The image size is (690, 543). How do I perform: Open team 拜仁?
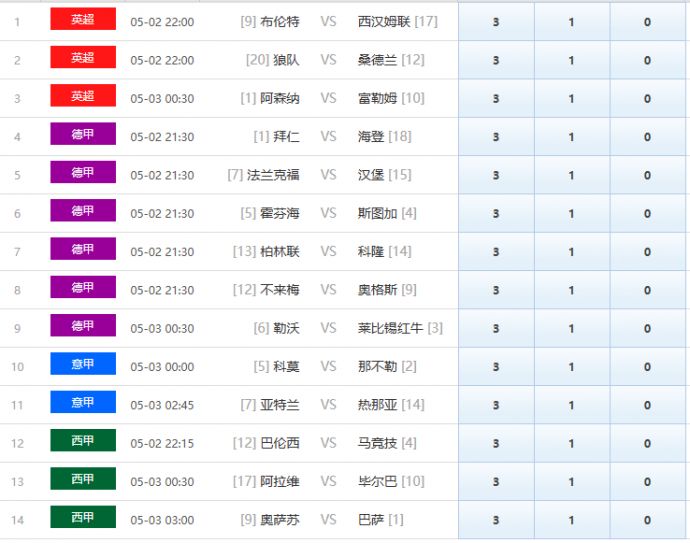[x=286, y=136]
